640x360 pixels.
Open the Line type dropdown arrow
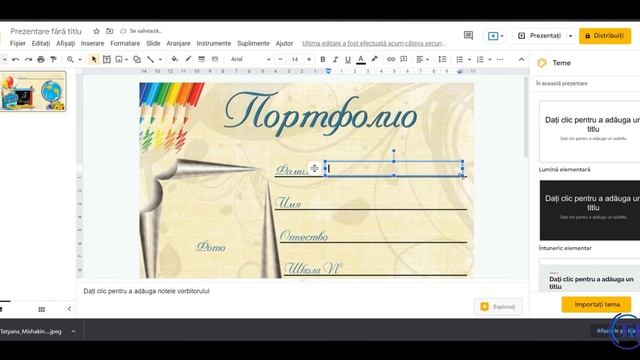(x=160, y=60)
